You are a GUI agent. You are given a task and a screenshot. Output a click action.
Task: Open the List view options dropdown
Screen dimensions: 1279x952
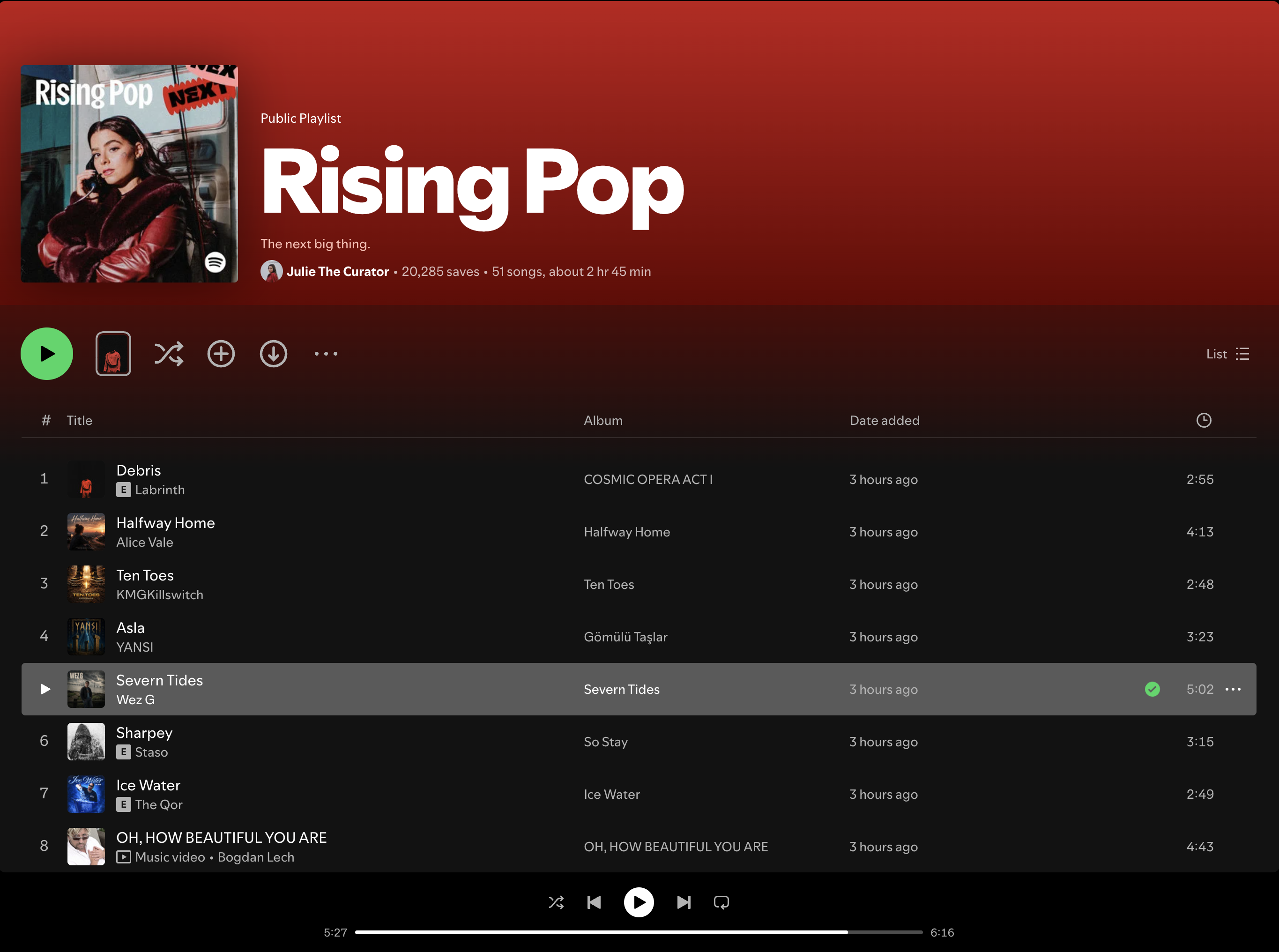tap(1228, 354)
